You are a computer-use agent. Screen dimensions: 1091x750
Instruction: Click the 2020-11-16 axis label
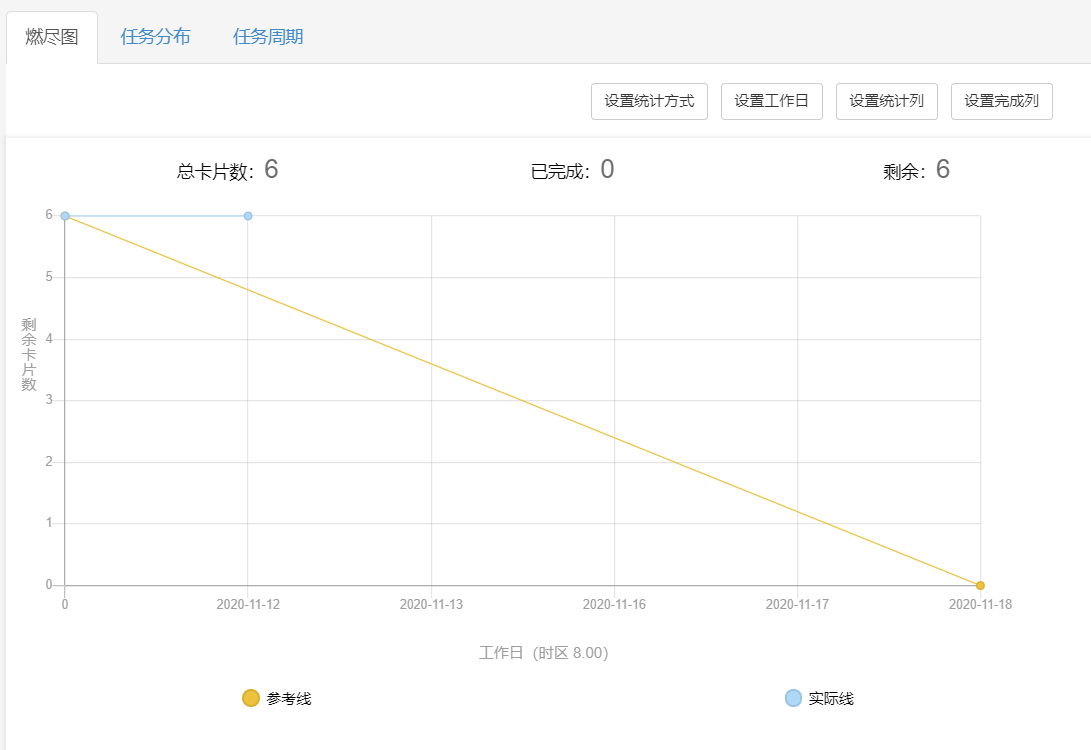(614, 605)
